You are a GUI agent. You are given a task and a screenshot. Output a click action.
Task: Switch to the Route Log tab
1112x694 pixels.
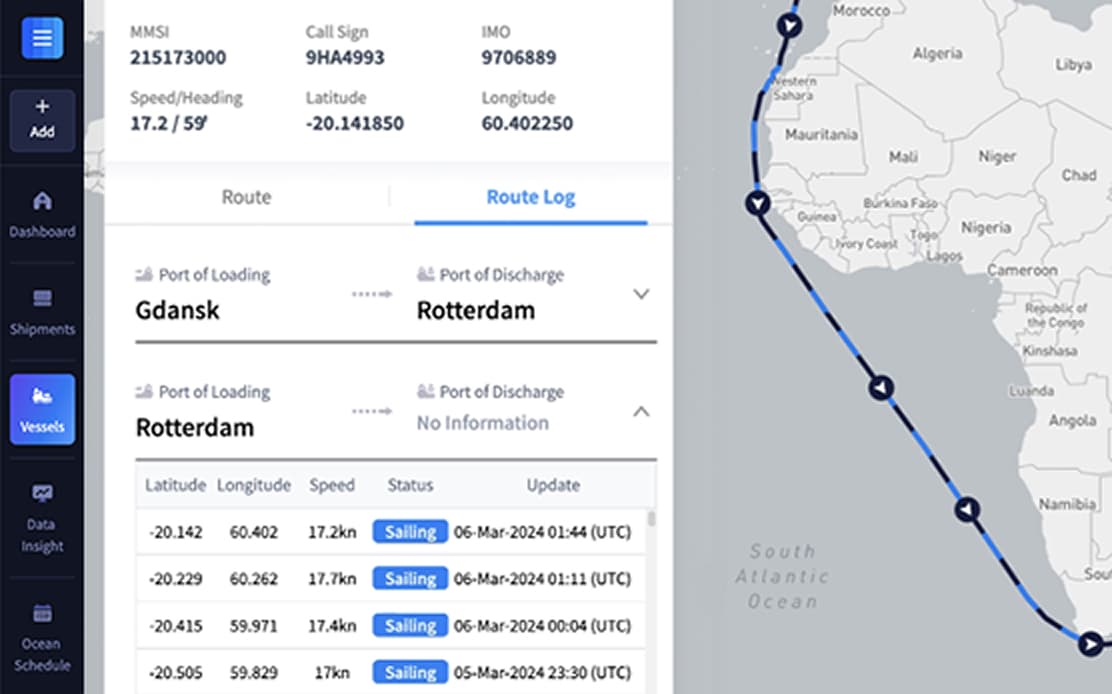pos(530,197)
